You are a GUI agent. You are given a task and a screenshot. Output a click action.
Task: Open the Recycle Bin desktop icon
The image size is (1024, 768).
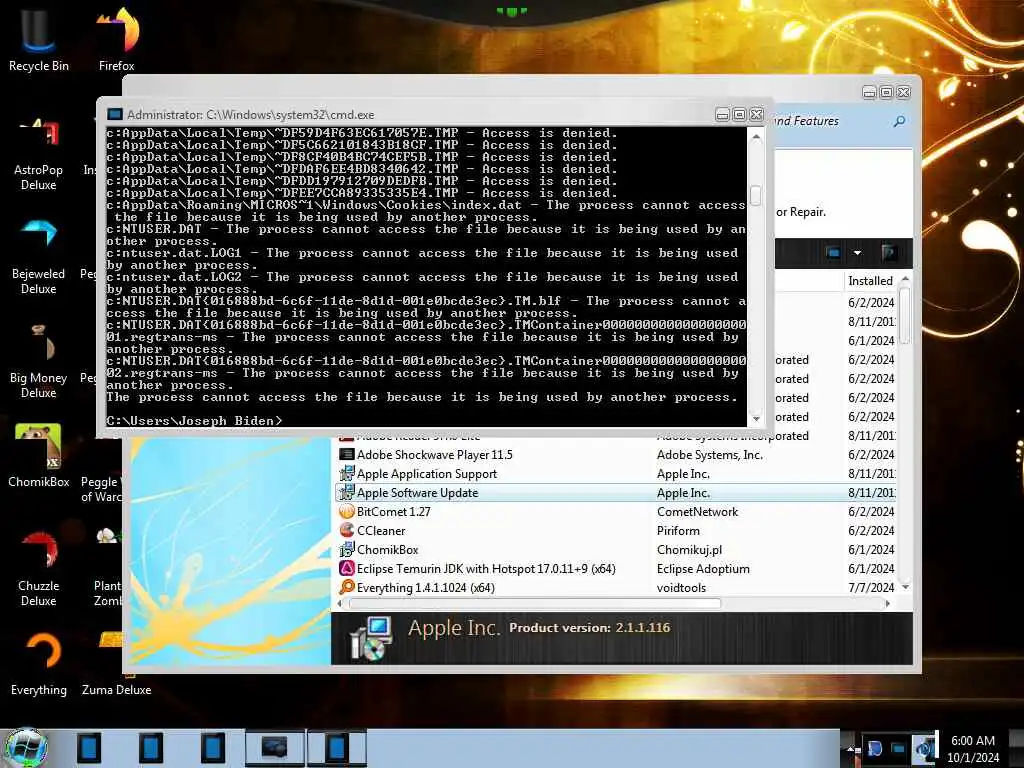coord(39,39)
